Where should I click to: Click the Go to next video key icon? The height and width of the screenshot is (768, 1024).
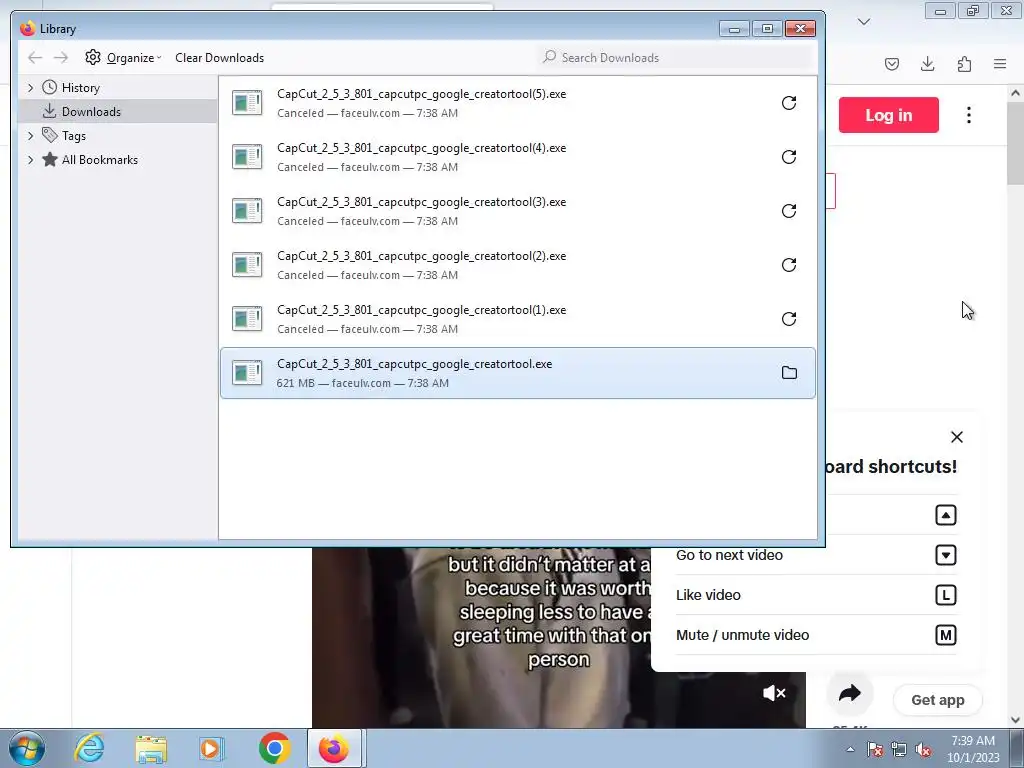(x=946, y=555)
